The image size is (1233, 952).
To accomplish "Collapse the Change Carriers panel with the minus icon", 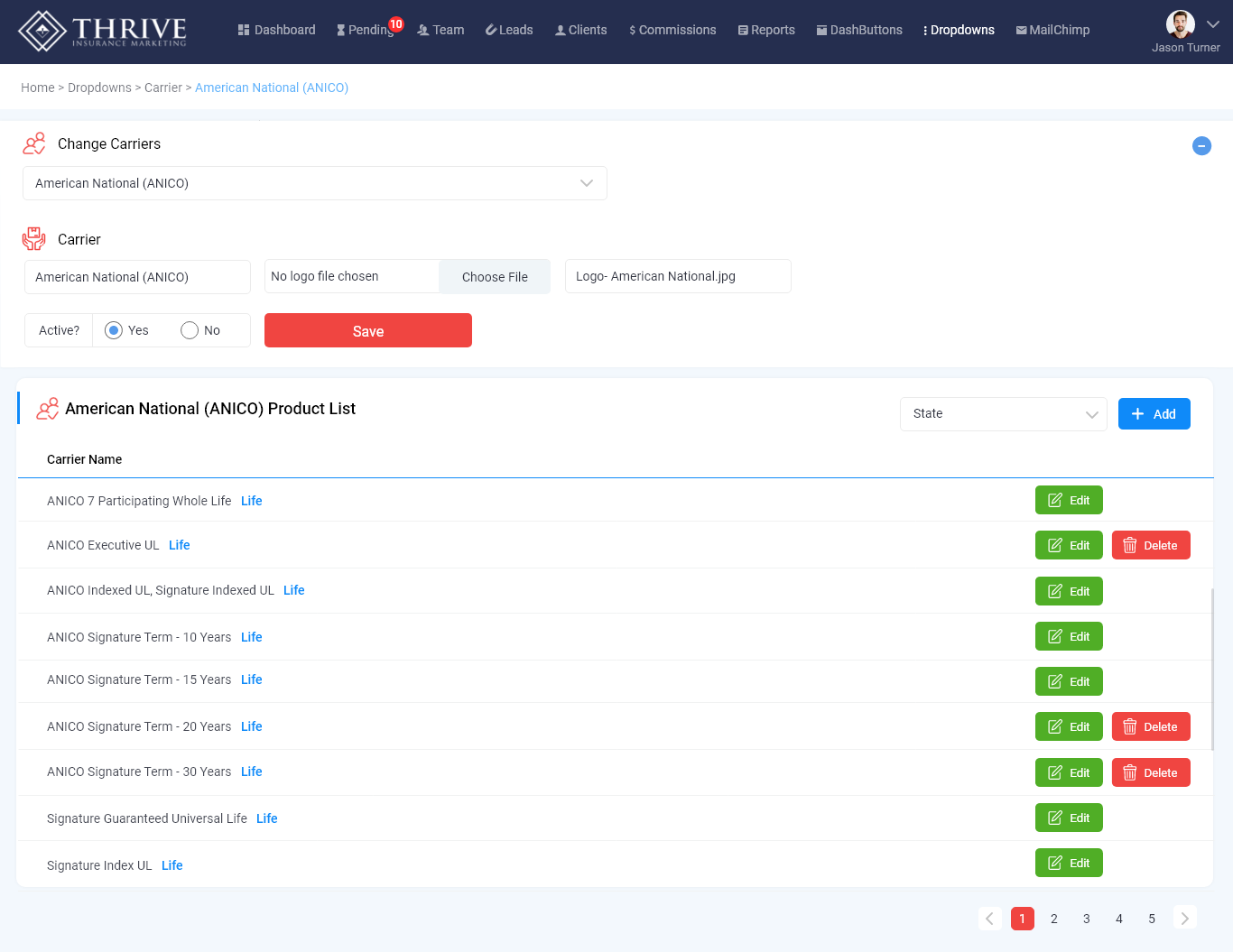I will [1201, 145].
